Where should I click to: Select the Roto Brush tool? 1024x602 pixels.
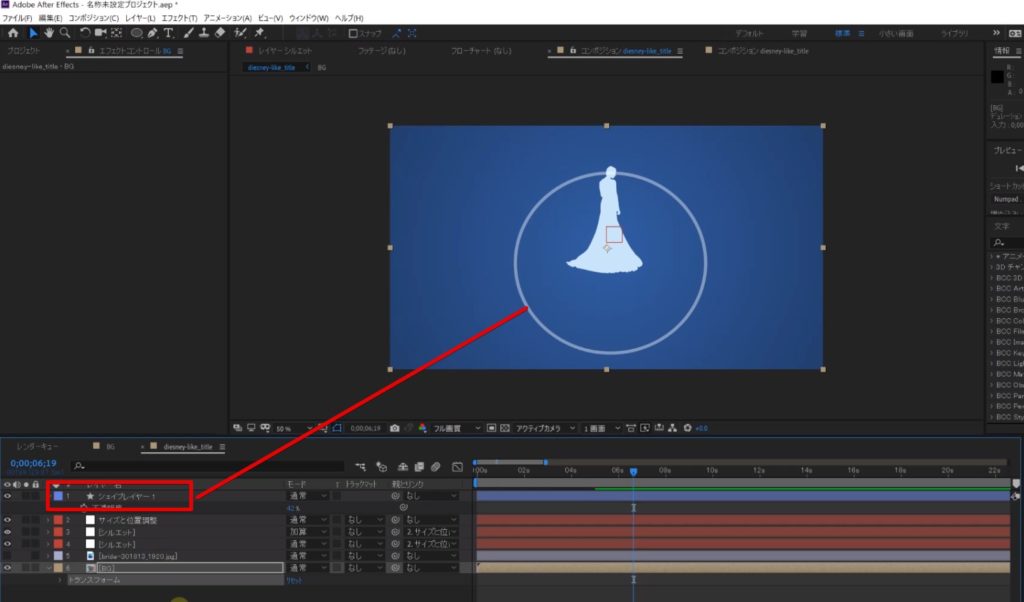pyautogui.click(x=240, y=33)
